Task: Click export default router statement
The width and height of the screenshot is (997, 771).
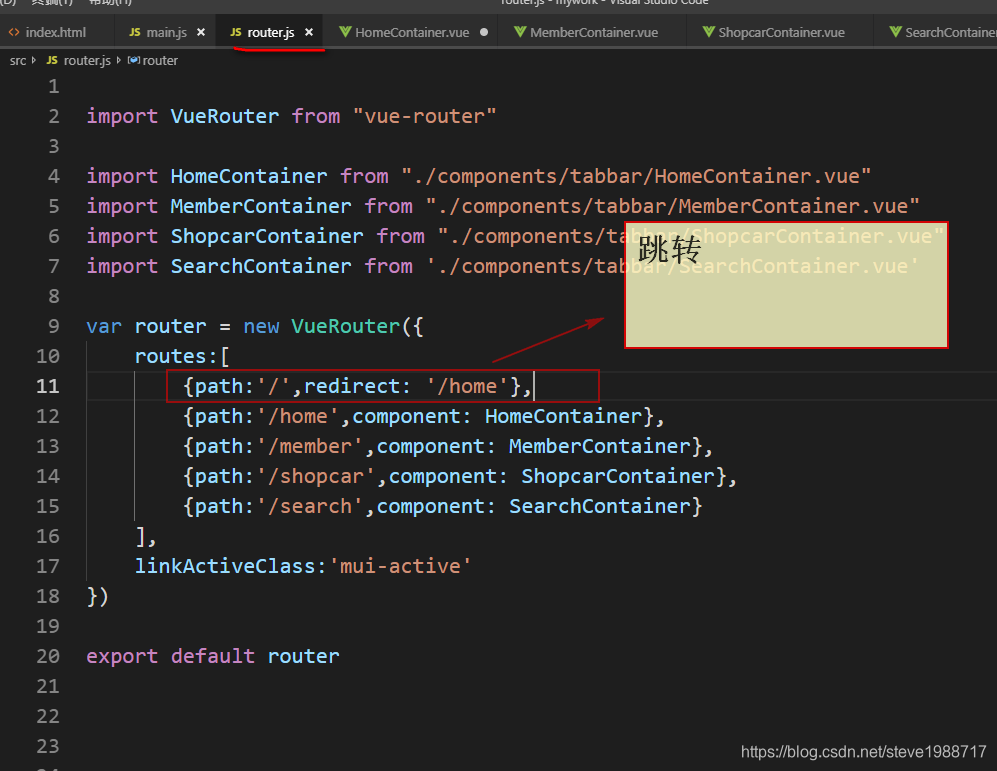Action: [213, 656]
